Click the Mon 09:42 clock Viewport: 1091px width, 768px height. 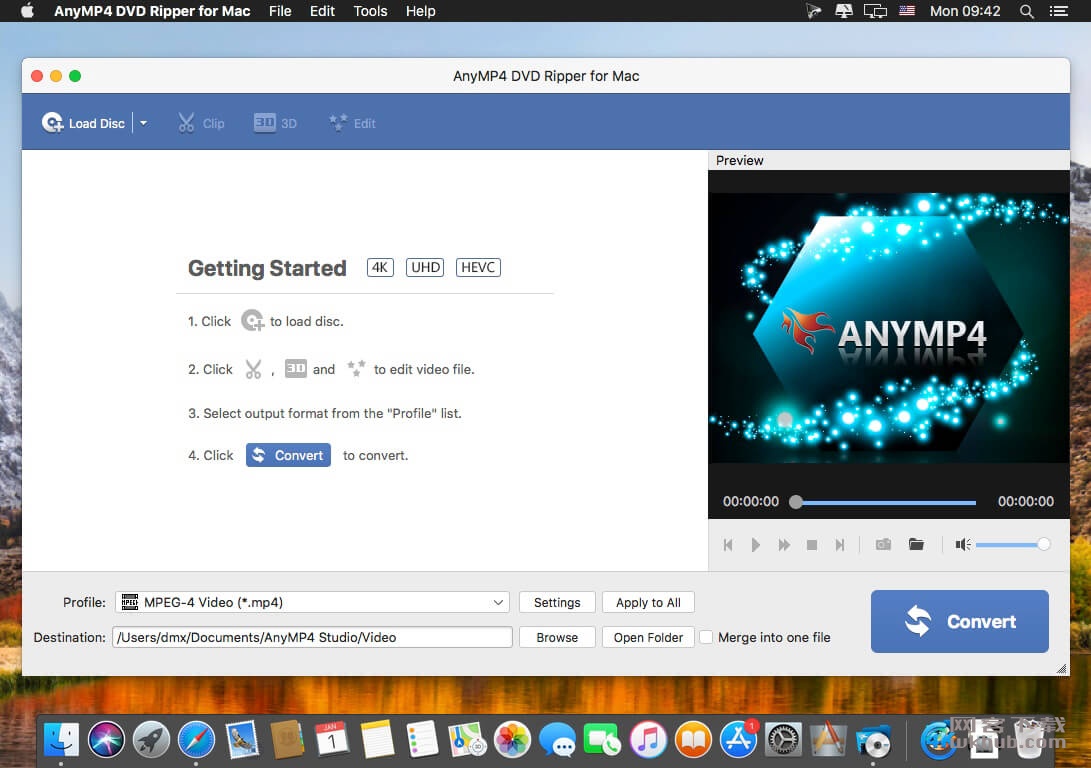(x=965, y=11)
